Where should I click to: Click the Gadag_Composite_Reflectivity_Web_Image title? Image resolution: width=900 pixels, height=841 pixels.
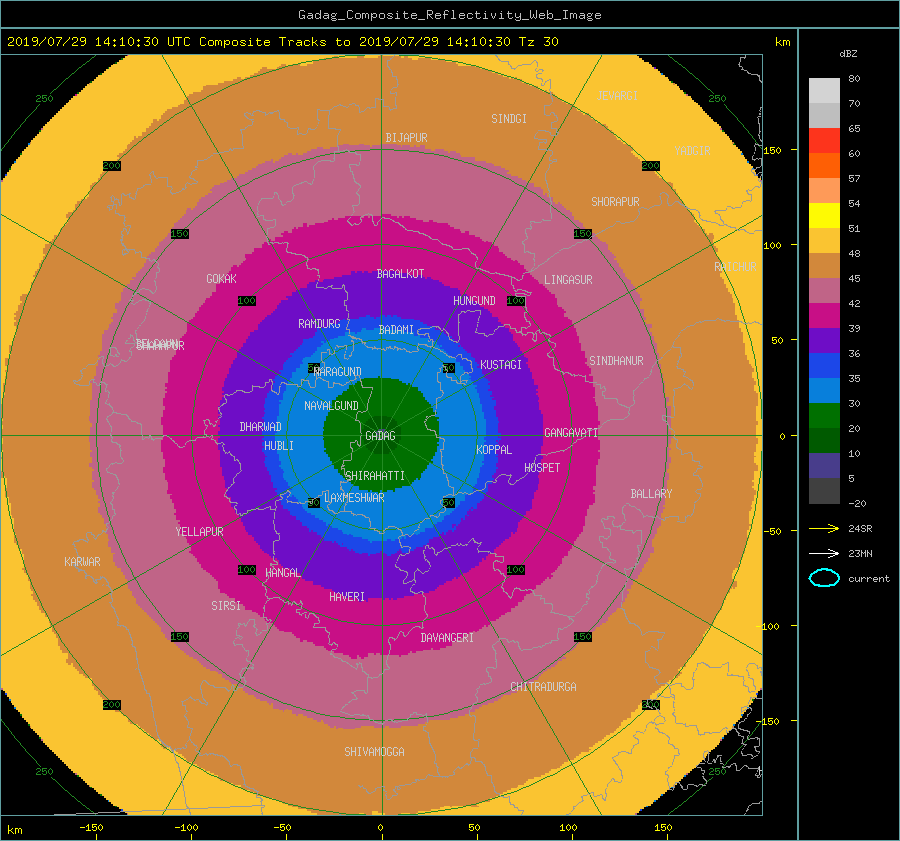(x=449, y=15)
